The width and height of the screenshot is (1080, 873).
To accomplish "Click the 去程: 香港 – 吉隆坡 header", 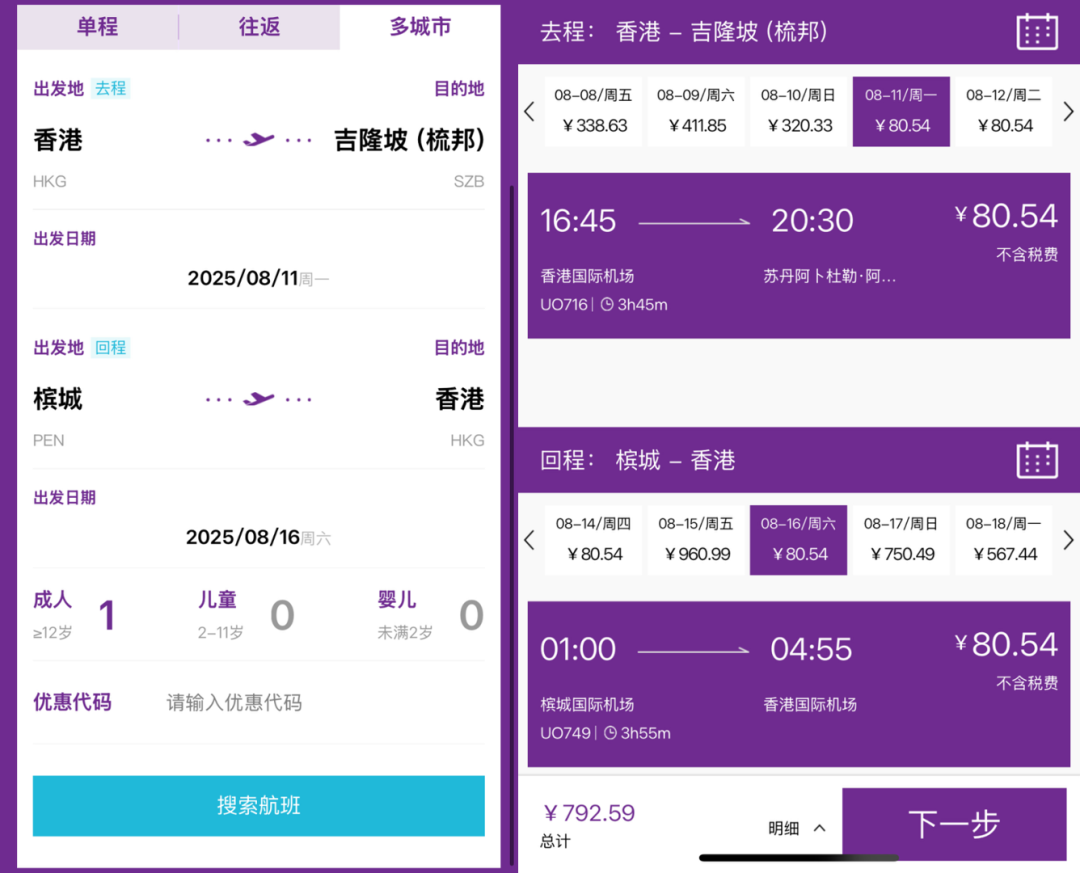I will (x=683, y=32).
